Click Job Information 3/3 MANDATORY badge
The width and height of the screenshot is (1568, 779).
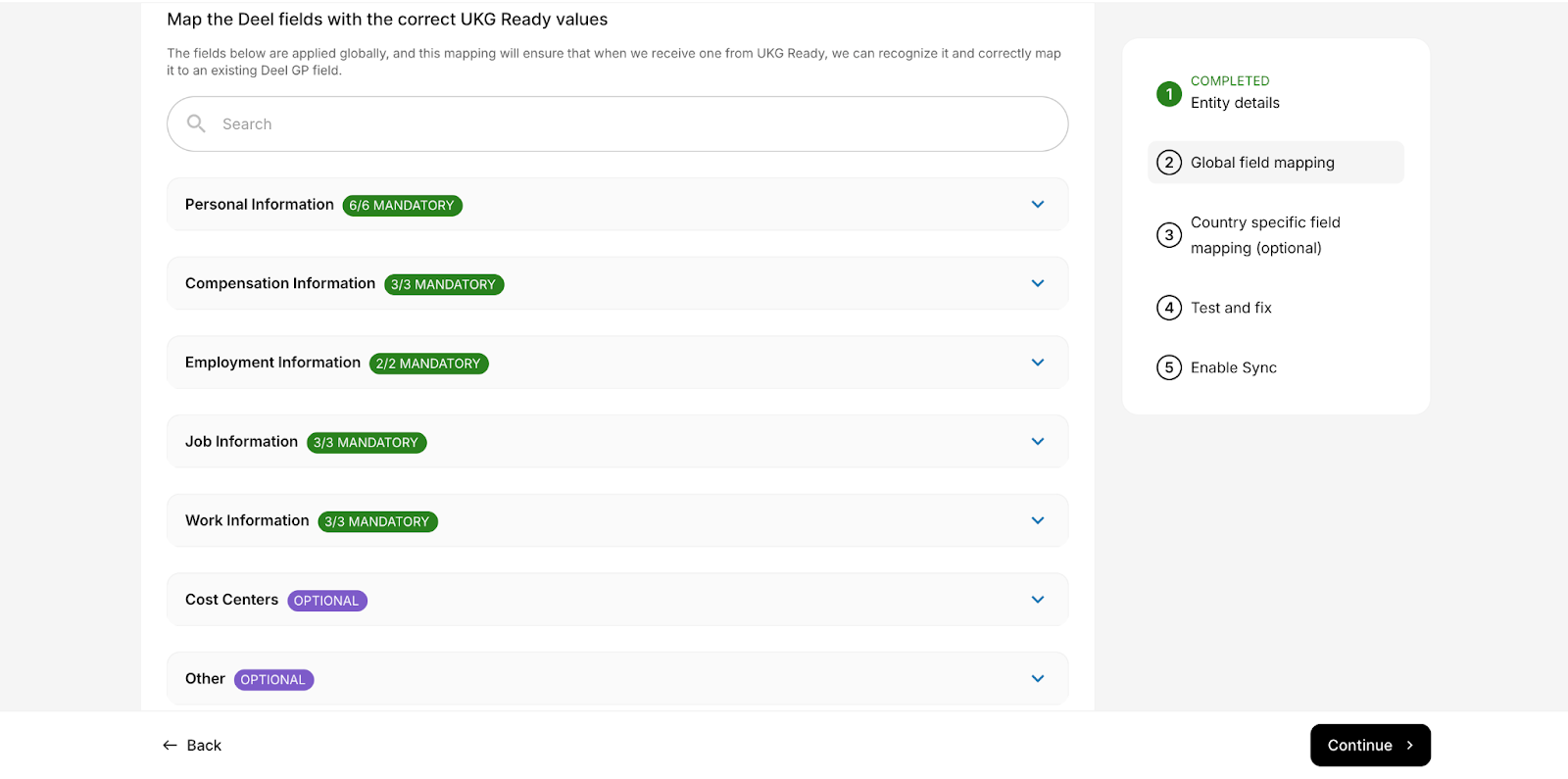click(x=367, y=443)
